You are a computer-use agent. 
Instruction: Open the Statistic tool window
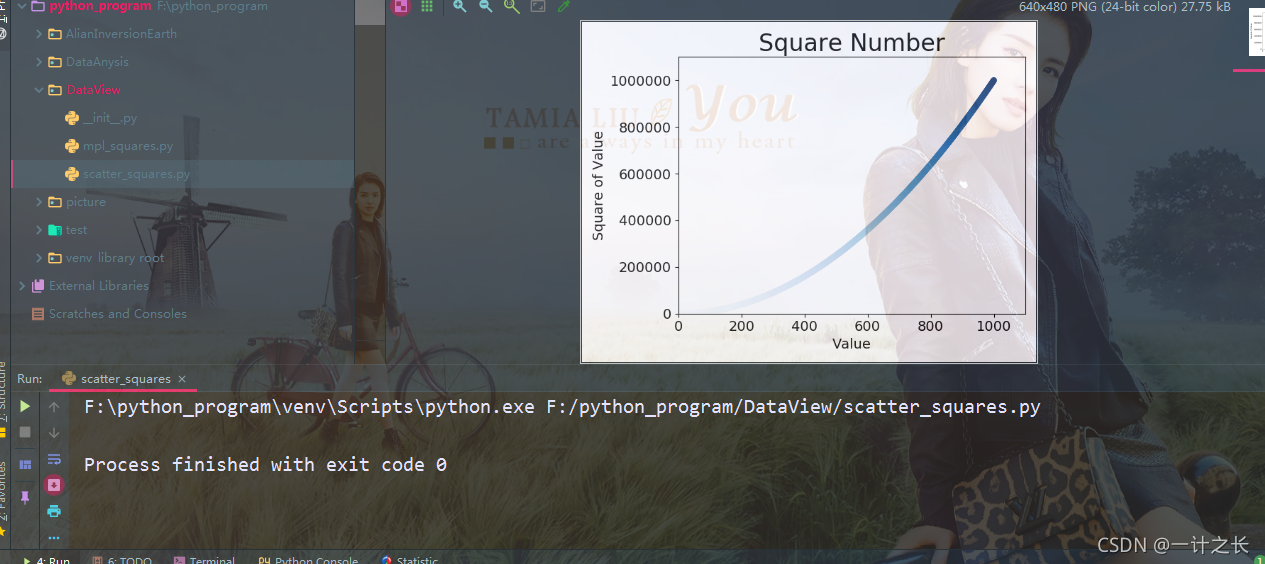point(410,558)
